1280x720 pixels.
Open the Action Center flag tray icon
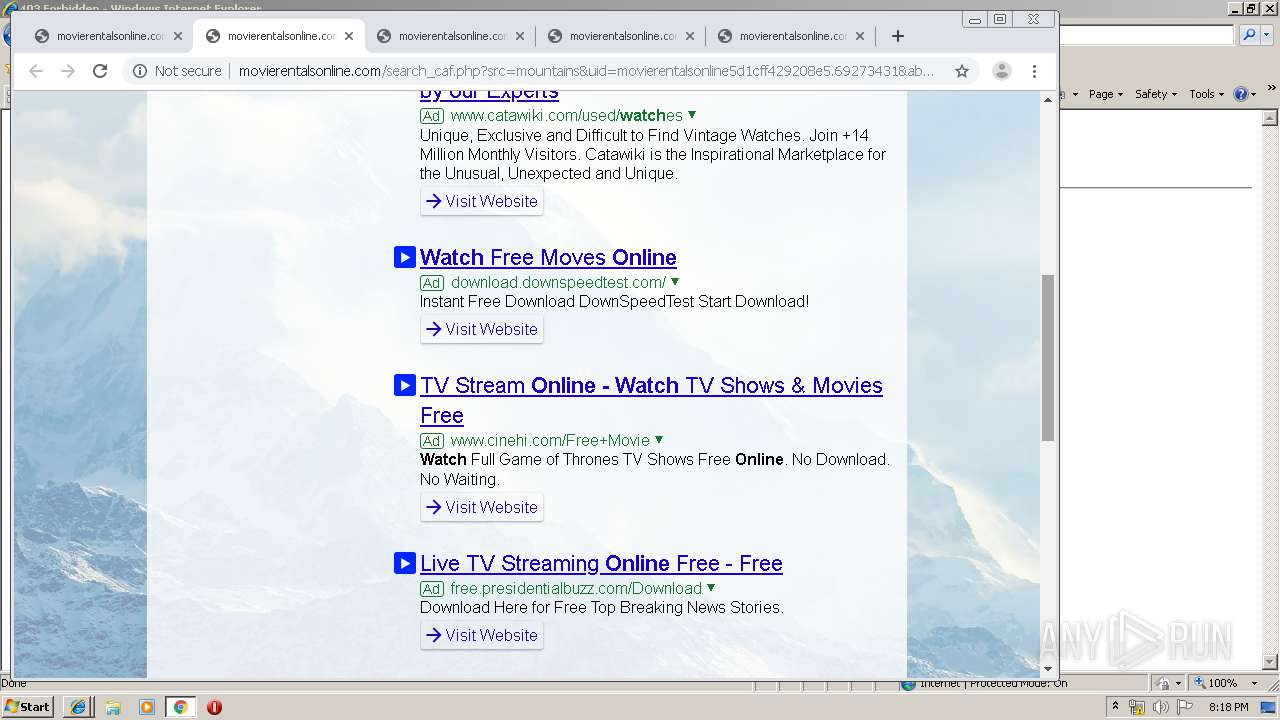tap(1185, 707)
